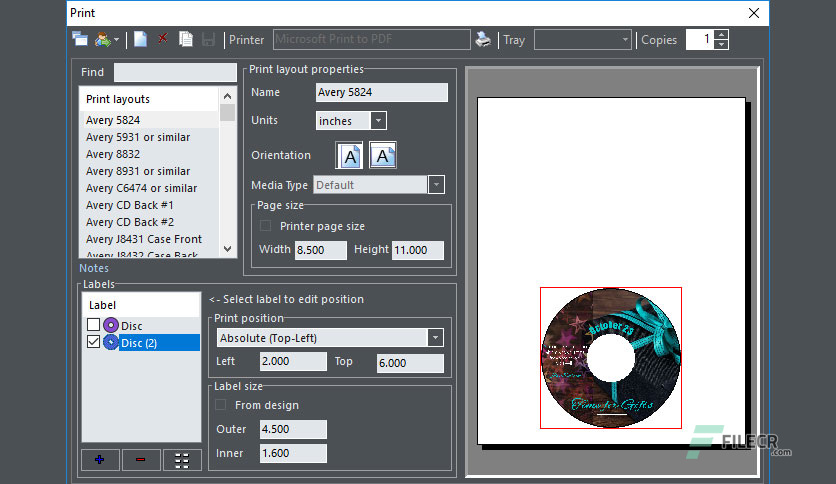
Task: Open the Units inches dropdown
Action: [351, 121]
